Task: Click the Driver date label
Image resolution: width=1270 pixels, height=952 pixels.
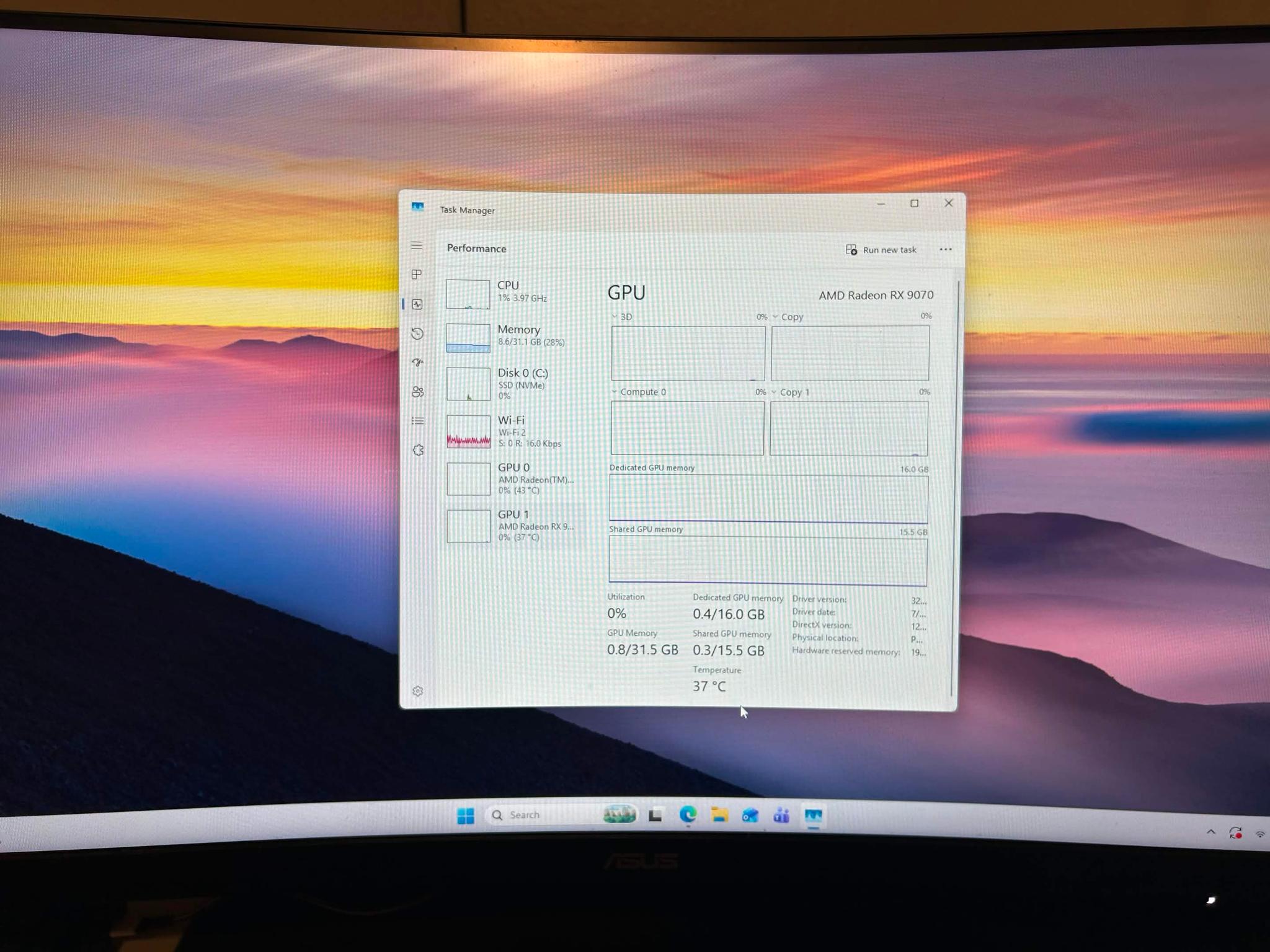Action: click(814, 612)
